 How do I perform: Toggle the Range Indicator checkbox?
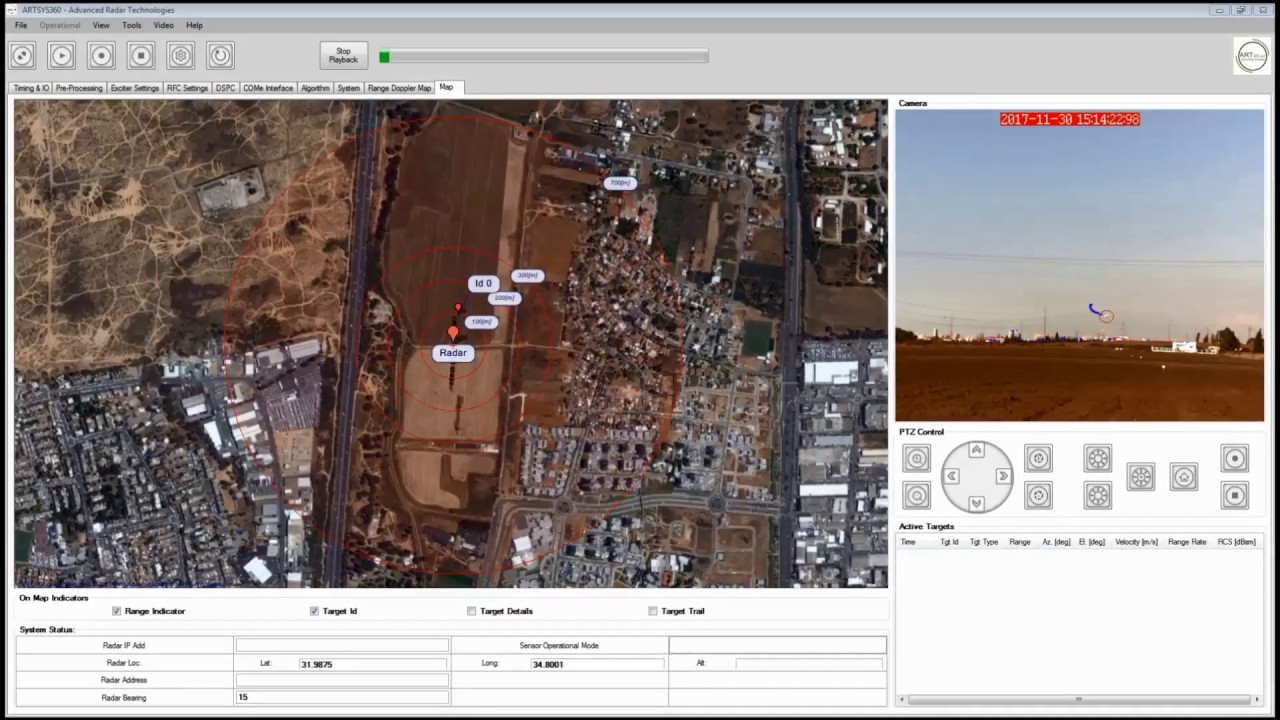(x=117, y=611)
